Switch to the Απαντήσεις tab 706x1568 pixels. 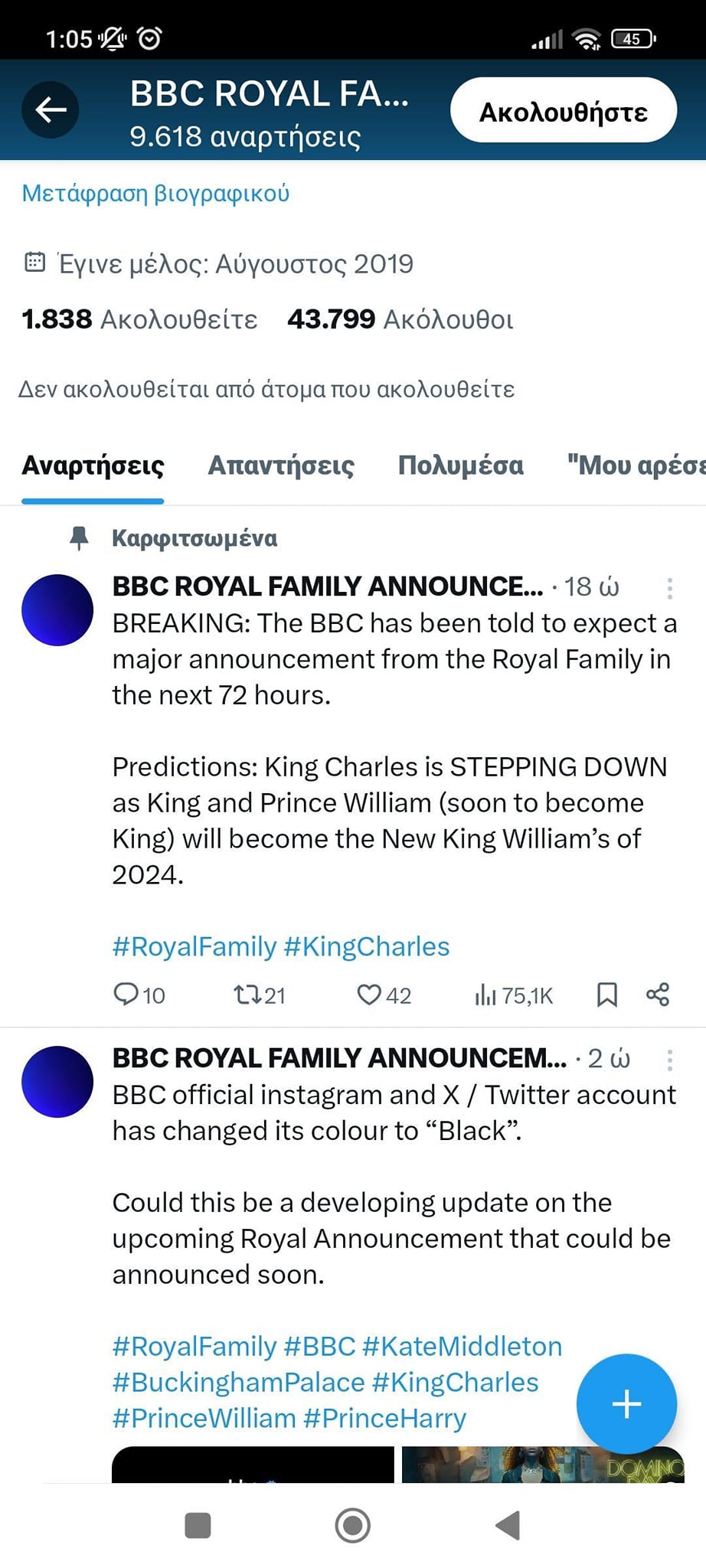tap(281, 465)
